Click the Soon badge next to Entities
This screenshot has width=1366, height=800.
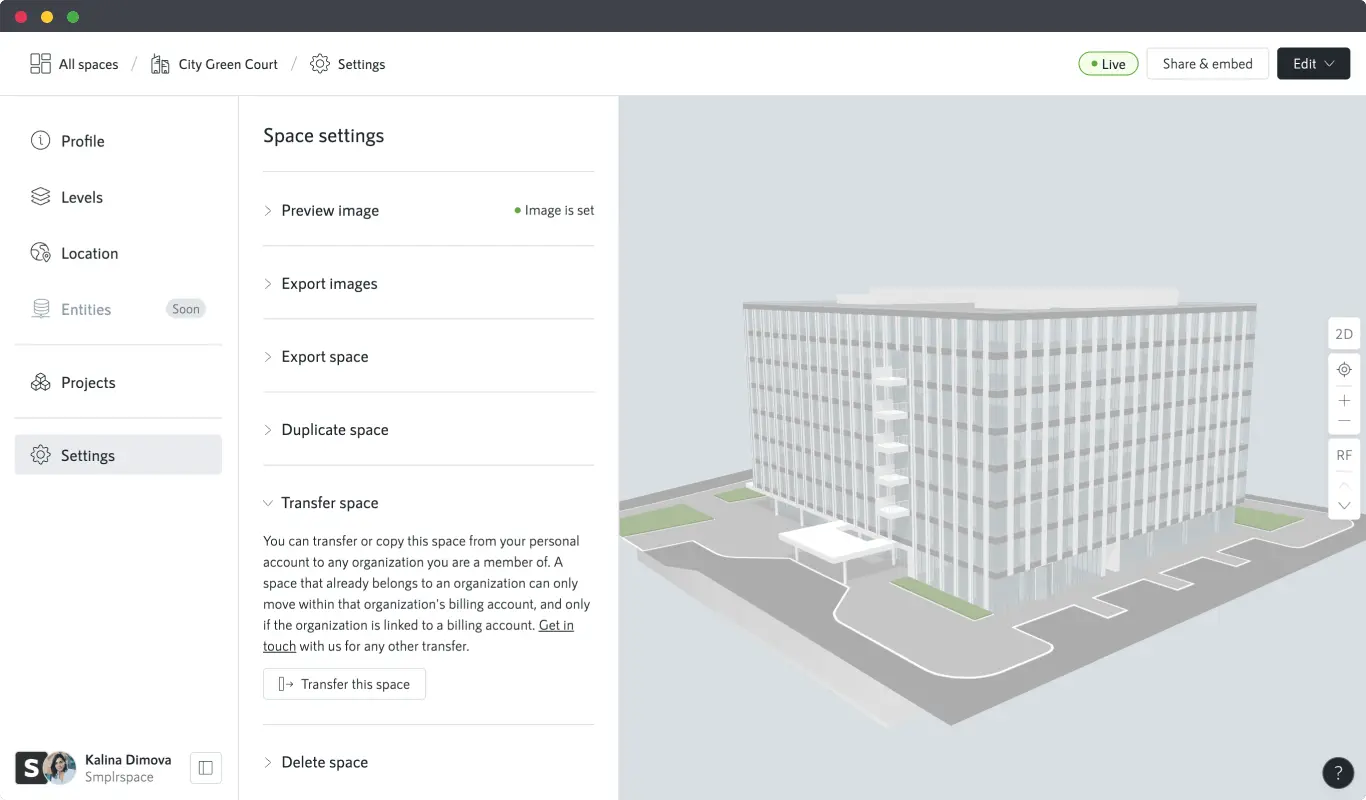[185, 309]
